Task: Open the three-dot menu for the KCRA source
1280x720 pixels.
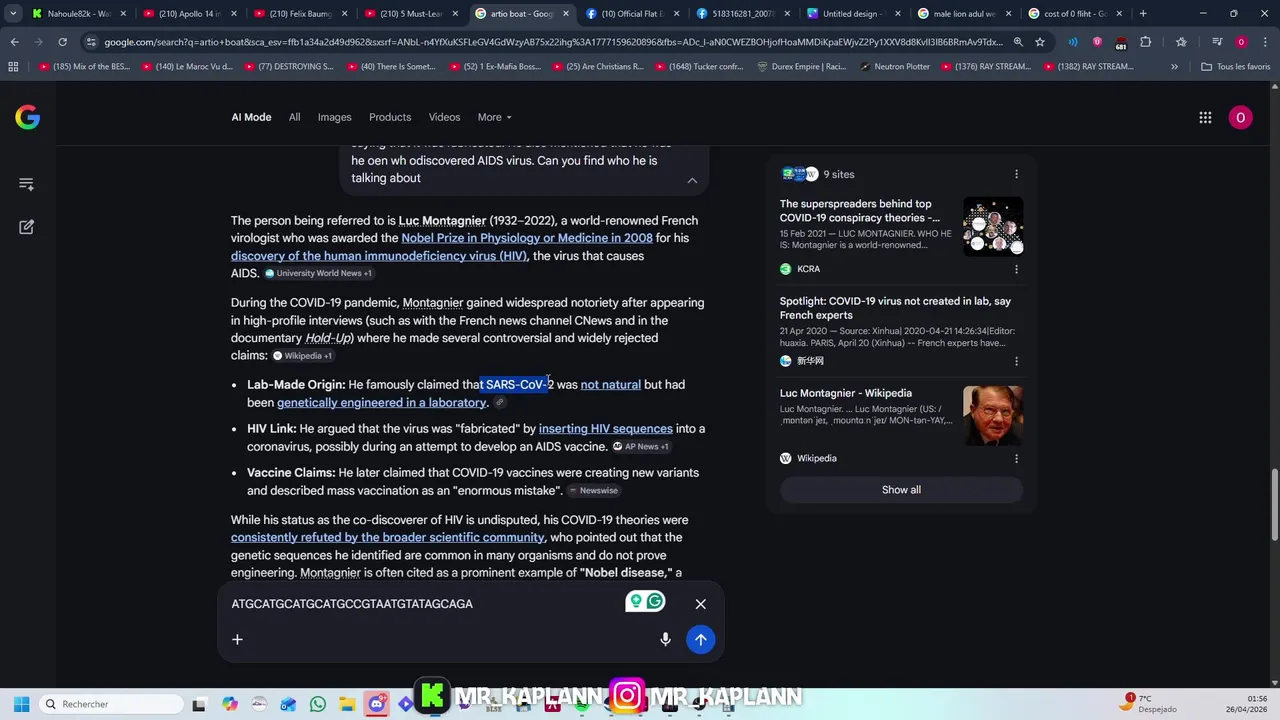Action: click(x=1016, y=269)
